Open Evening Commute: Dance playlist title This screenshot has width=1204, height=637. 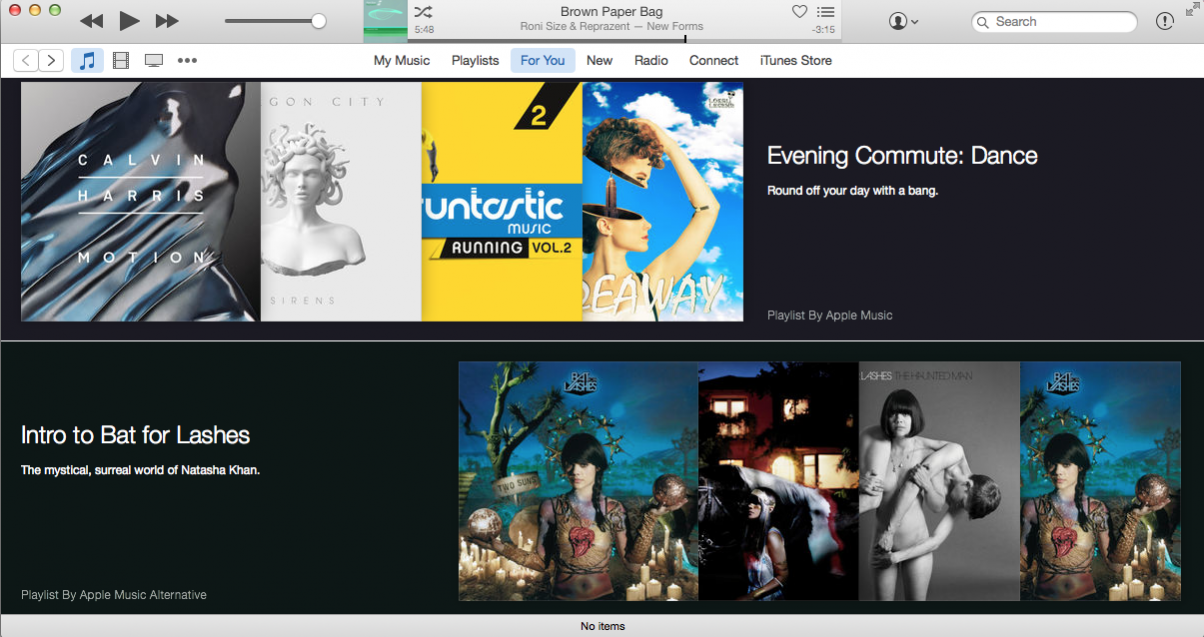coord(902,156)
